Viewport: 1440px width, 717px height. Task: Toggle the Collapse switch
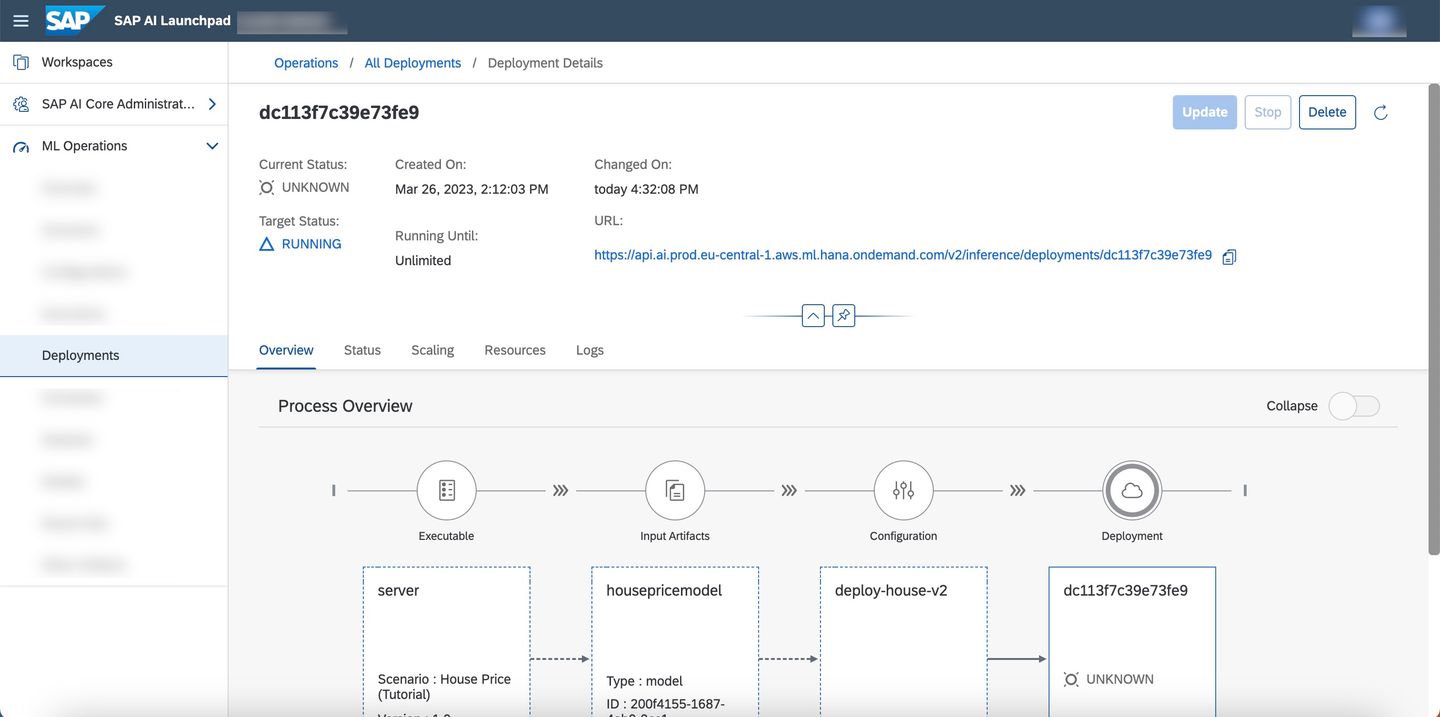click(x=1354, y=405)
